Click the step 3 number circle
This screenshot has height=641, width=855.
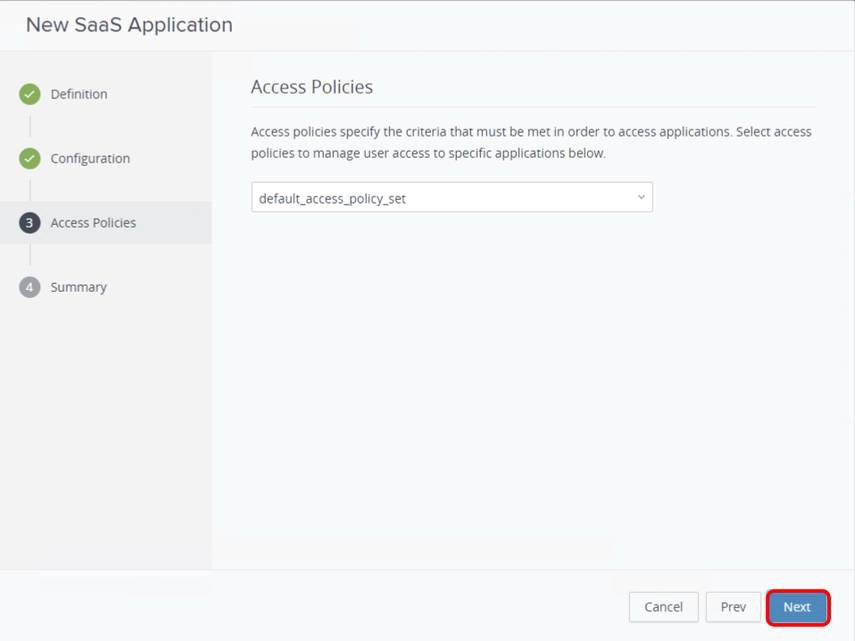coord(30,223)
